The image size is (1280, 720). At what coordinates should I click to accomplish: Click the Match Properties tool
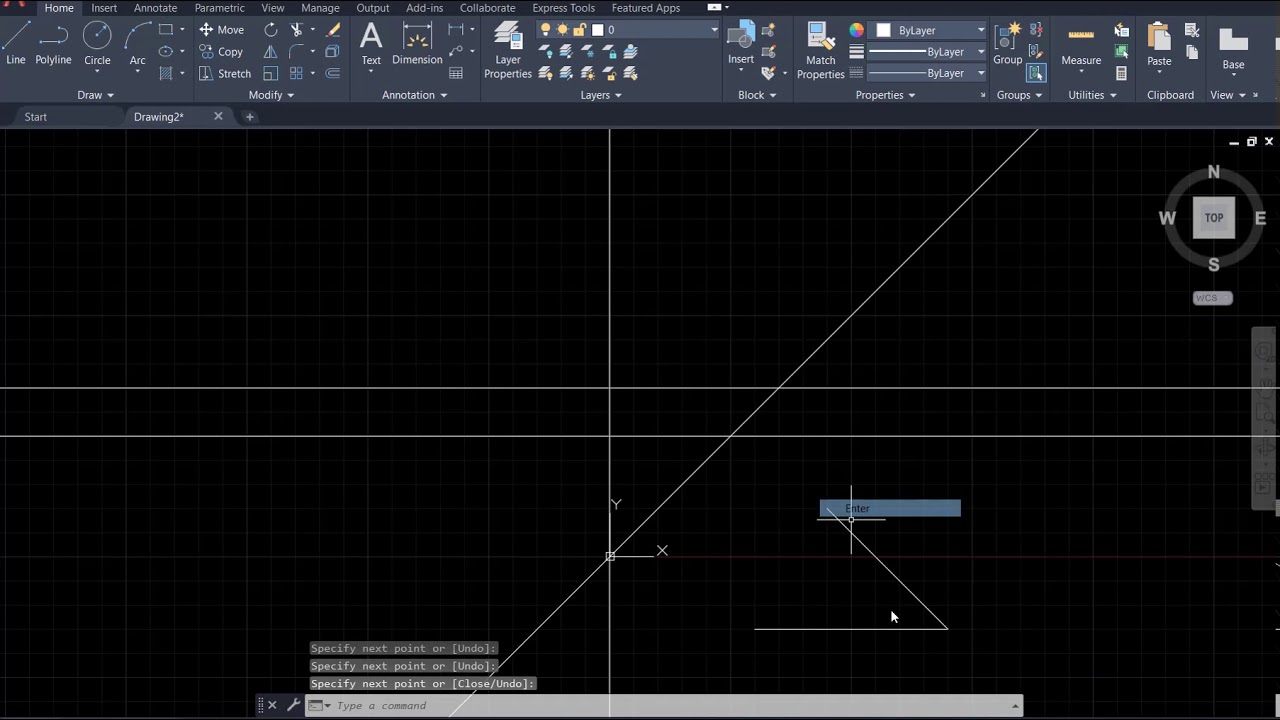tap(821, 50)
